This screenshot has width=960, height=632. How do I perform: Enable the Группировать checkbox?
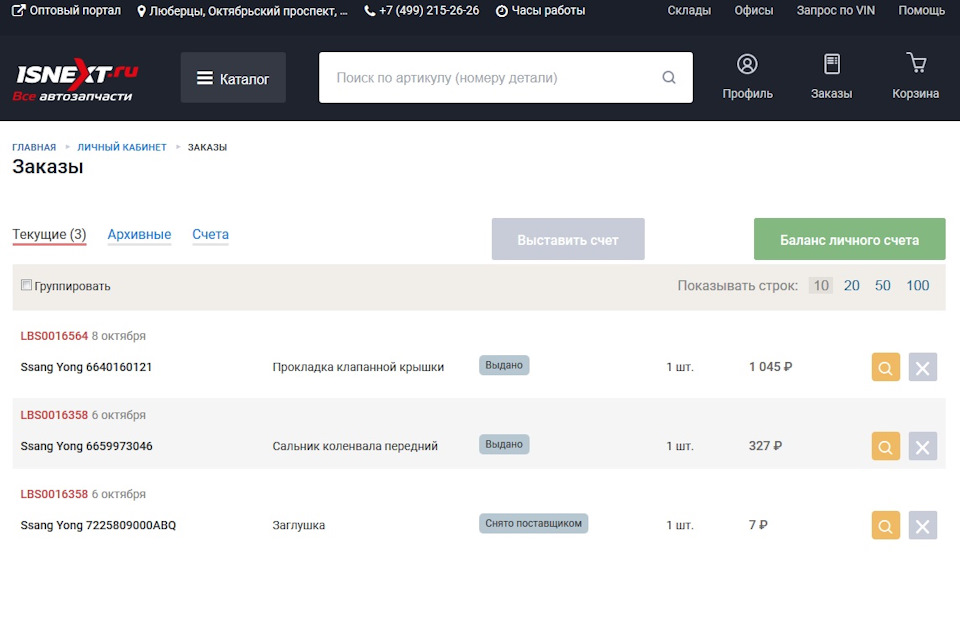coord(26,285)
